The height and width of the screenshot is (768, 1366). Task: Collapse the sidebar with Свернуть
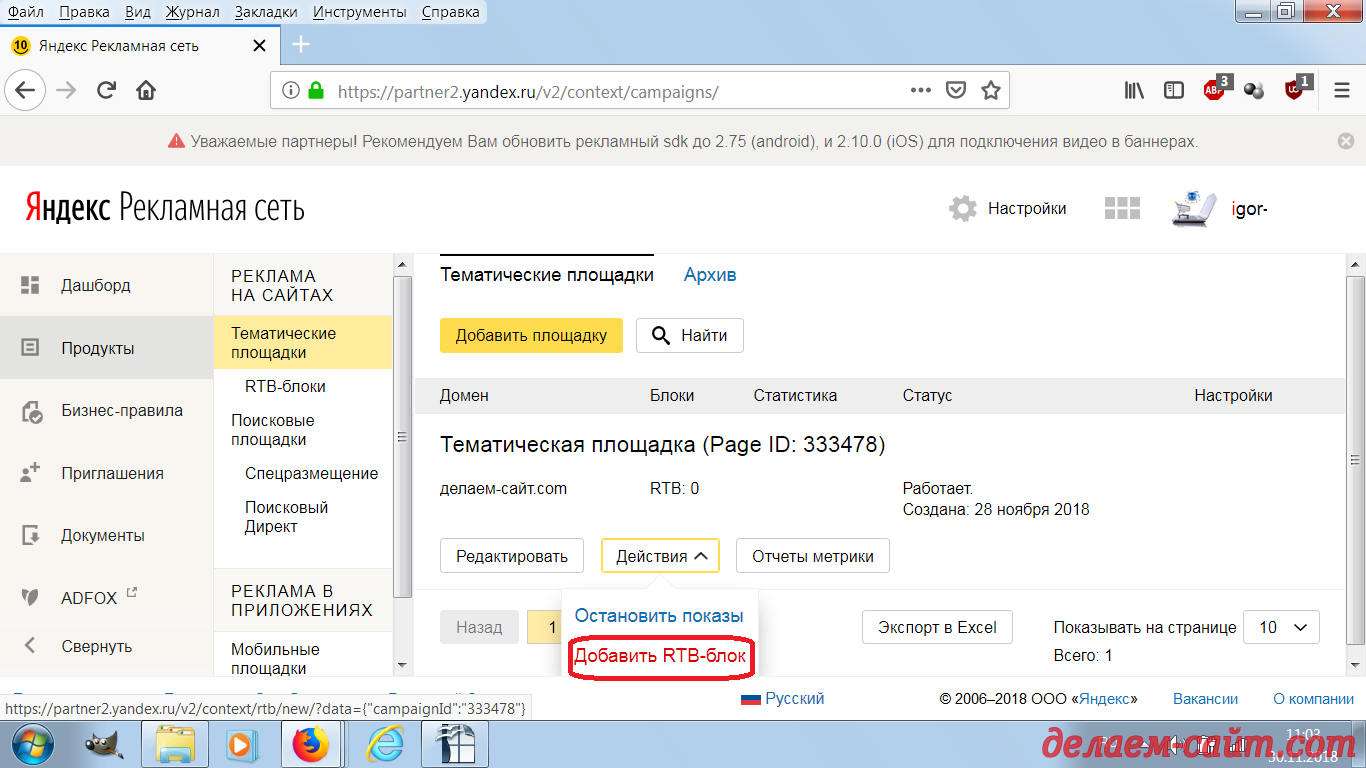[x=96, y=646]
